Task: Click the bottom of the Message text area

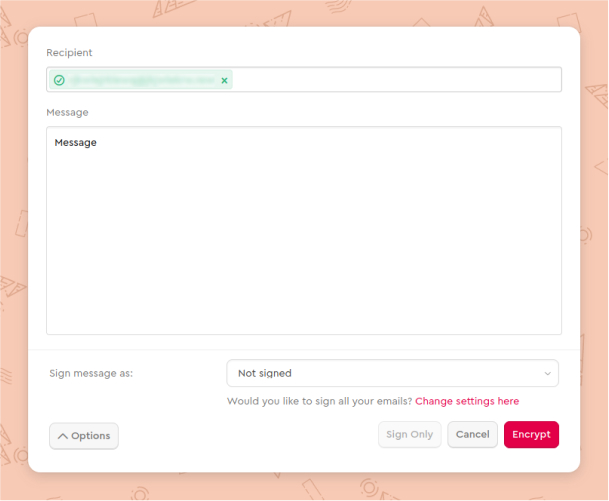Action: (303, 320)
